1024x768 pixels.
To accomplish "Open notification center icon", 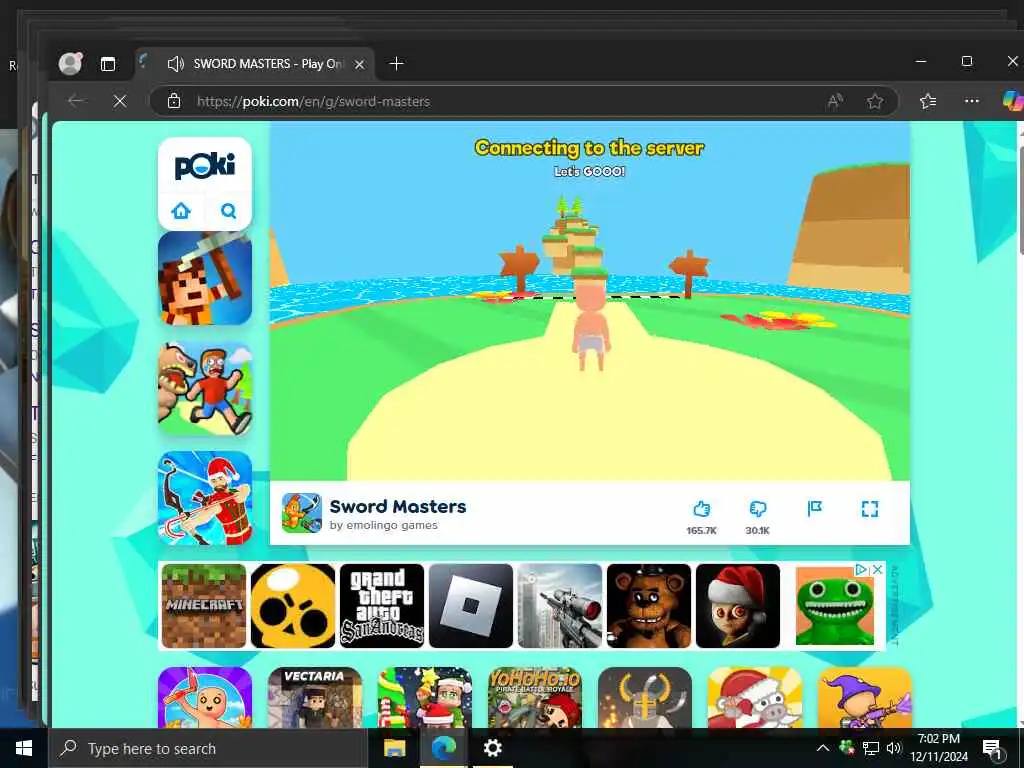I will 992,749.
